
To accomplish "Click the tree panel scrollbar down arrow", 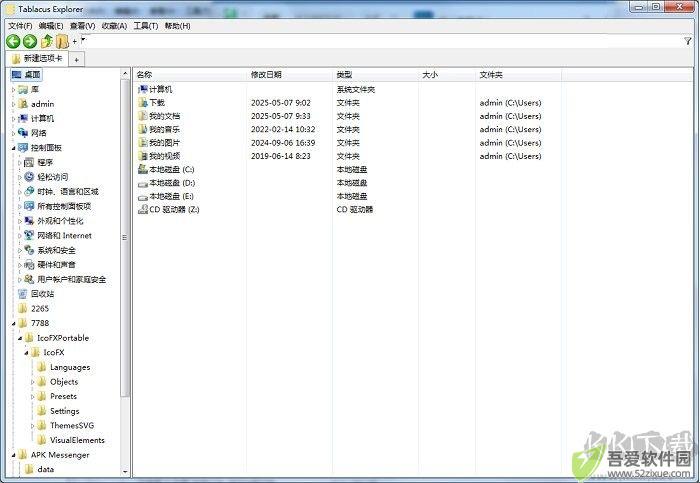I will point(125,471).
